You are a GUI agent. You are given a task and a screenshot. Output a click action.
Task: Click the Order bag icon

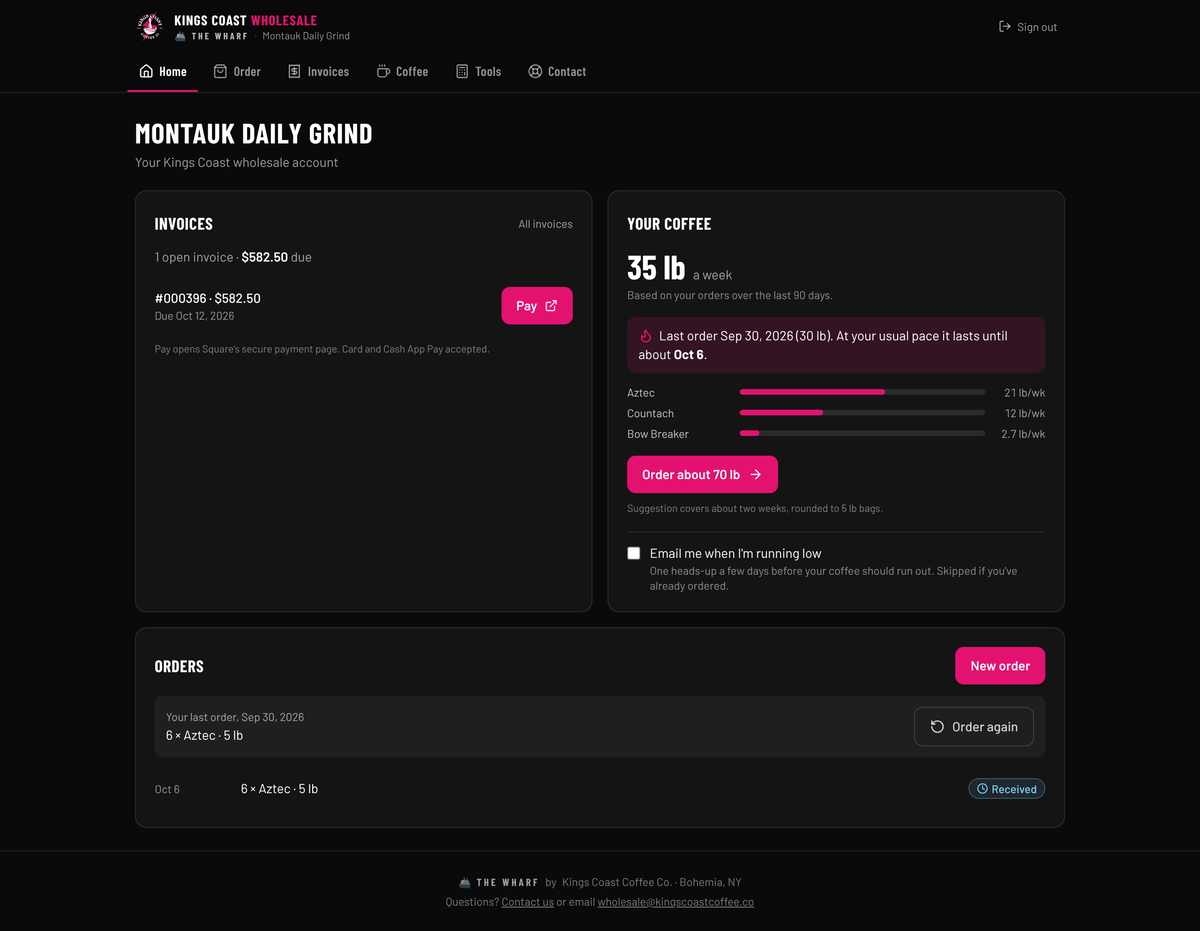[220, 71]
